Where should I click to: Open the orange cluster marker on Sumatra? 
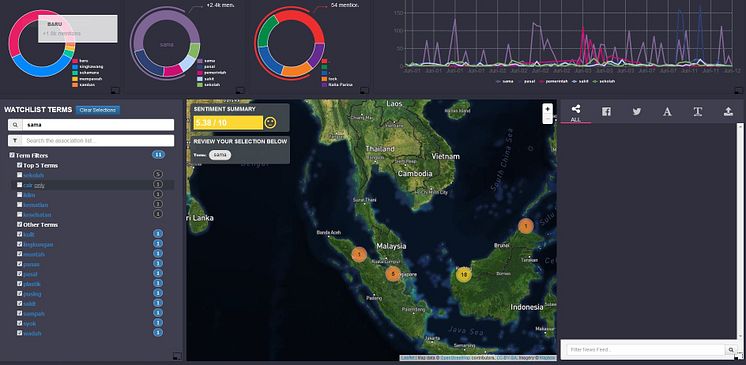(359, 255)
